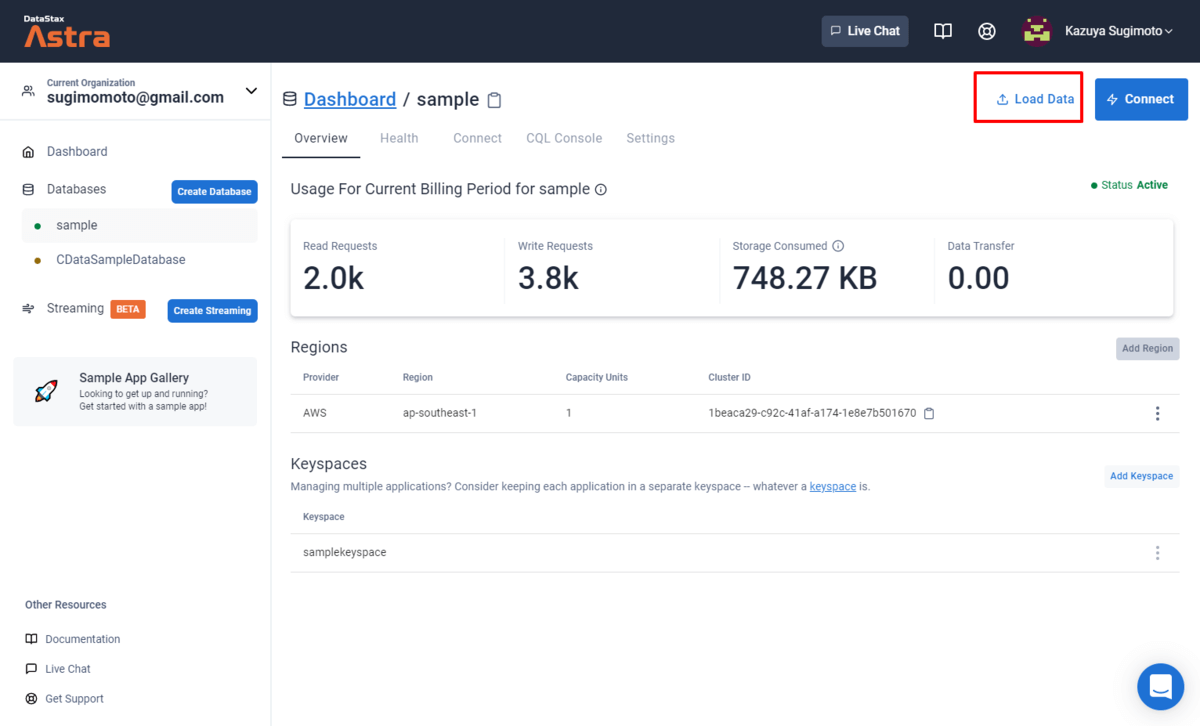The image size is (1200, 726).
Task: Click the Load Data button
Action: click(1035, 99)
